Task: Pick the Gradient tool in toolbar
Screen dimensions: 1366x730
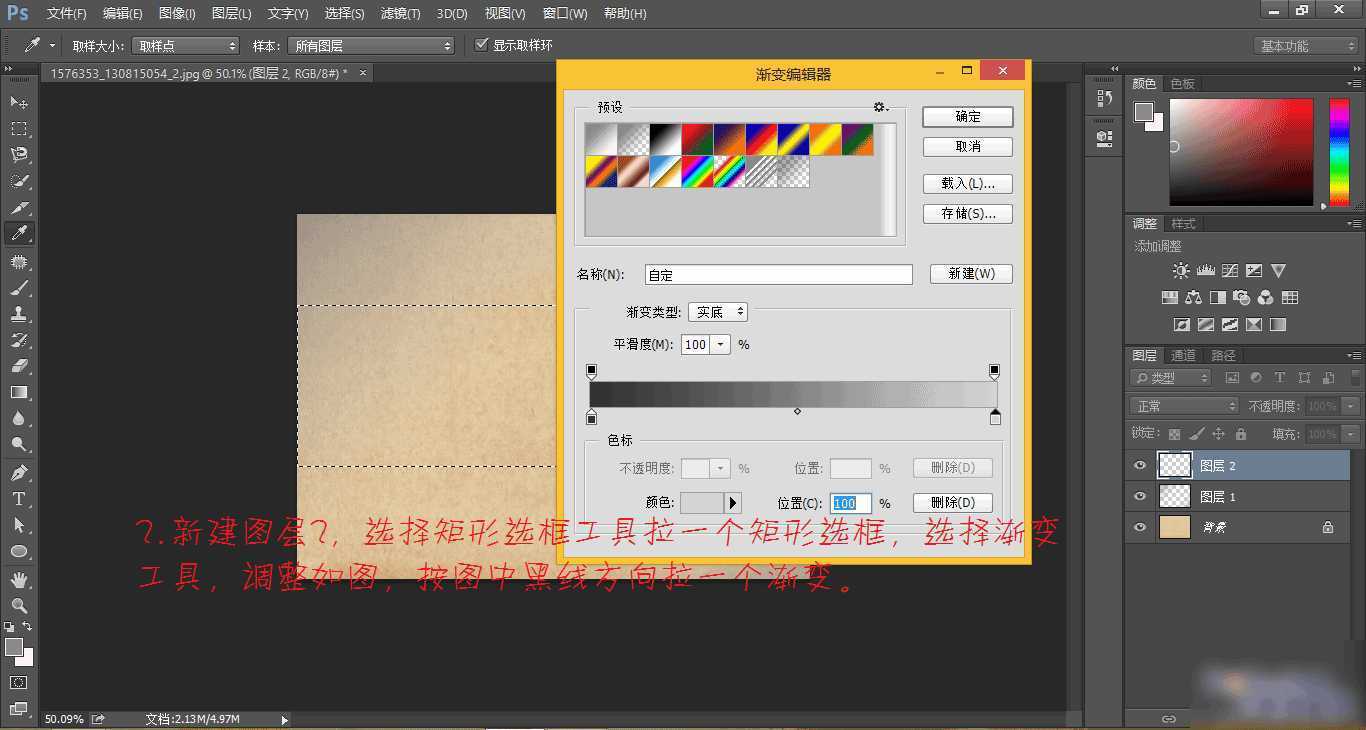Action: tap(19, 392)
